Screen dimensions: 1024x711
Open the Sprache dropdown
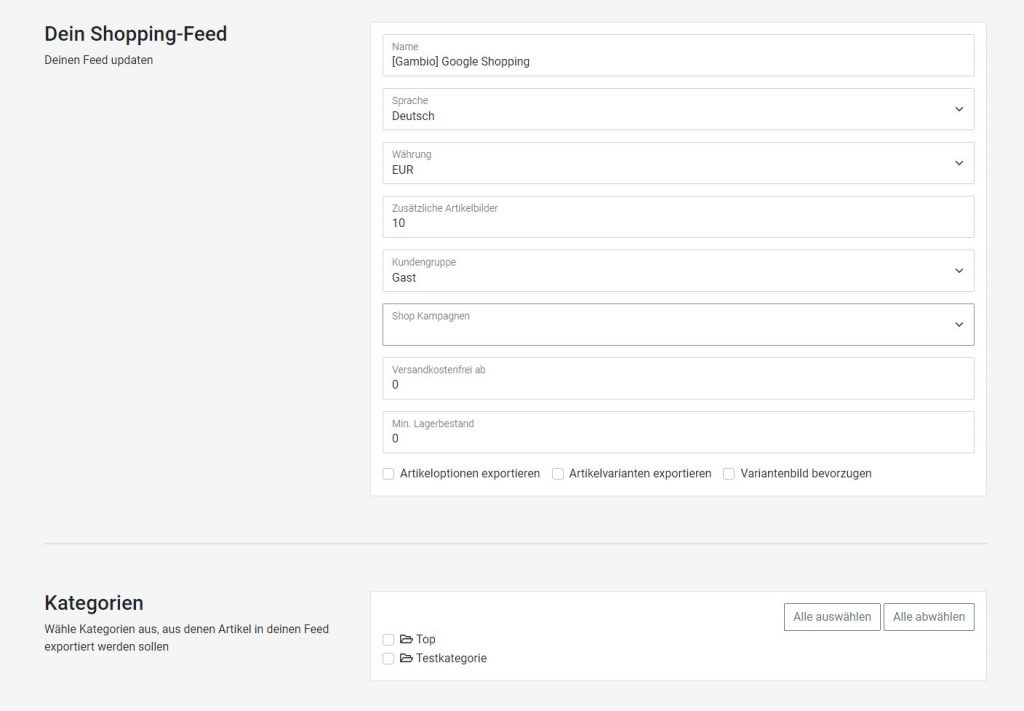coord(677,109)
